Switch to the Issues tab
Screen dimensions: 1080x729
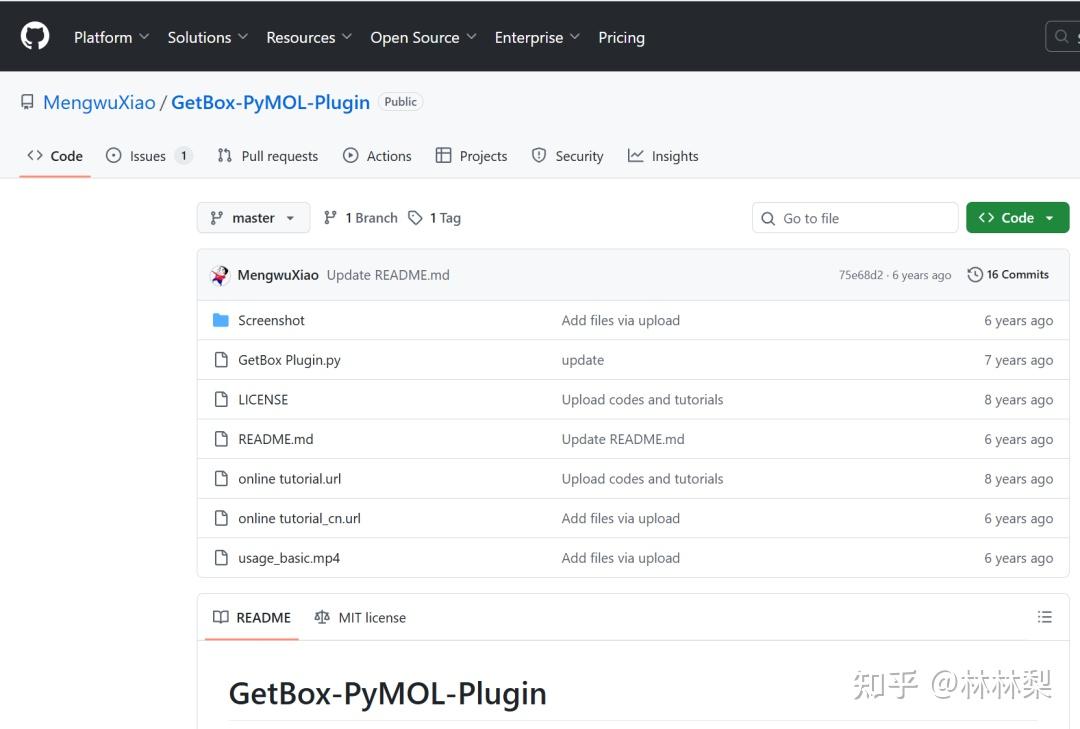click(148, 156)
